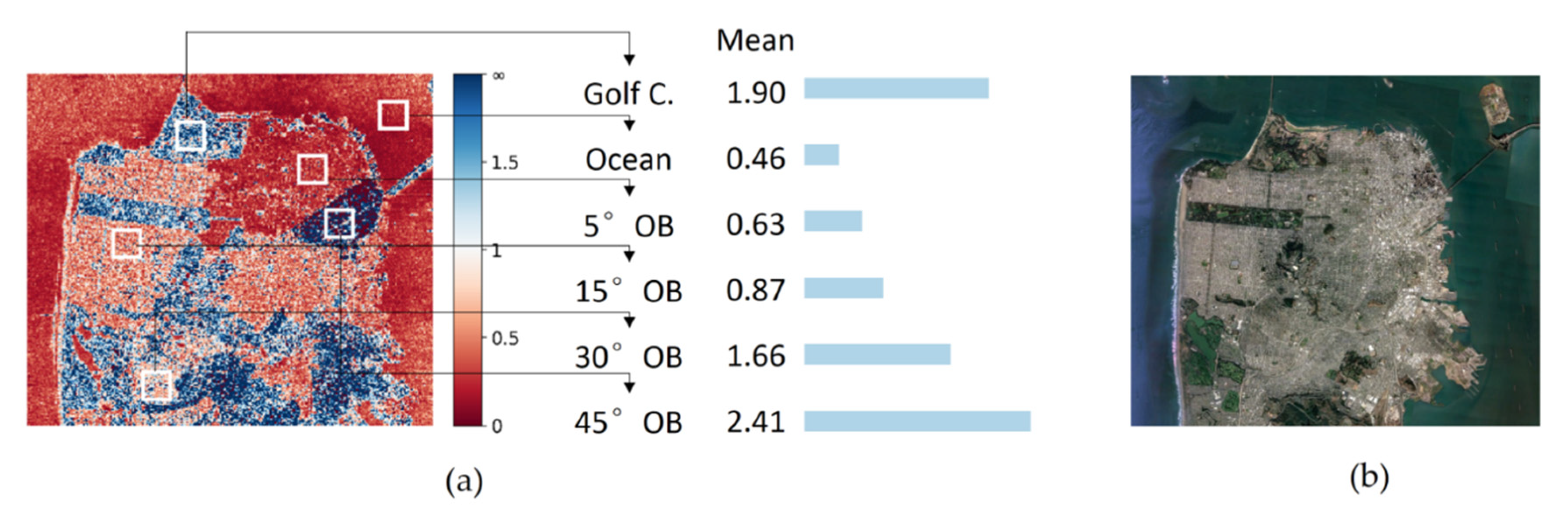Click the "Ocean" label text

(628, 159)
